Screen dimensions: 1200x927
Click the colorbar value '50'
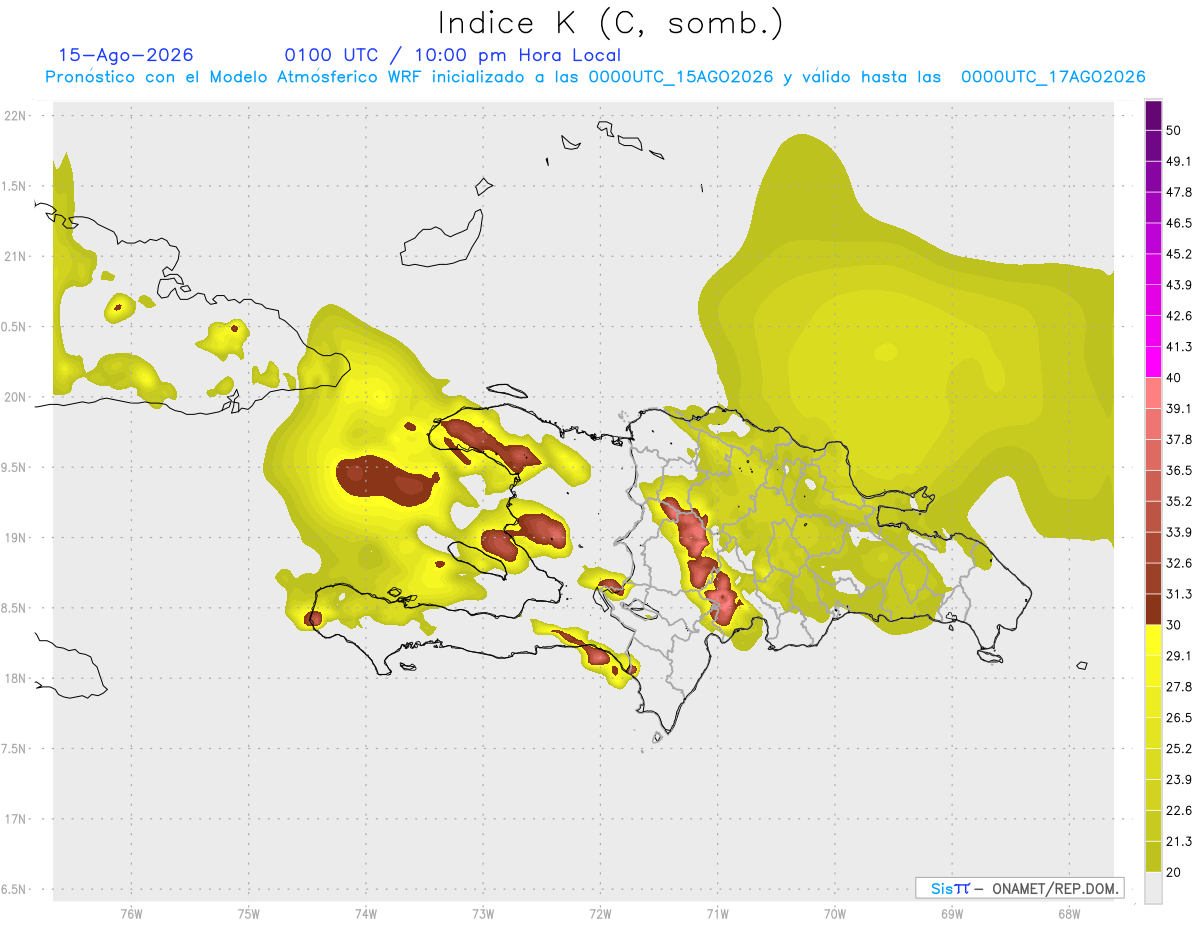[1174, 130]
